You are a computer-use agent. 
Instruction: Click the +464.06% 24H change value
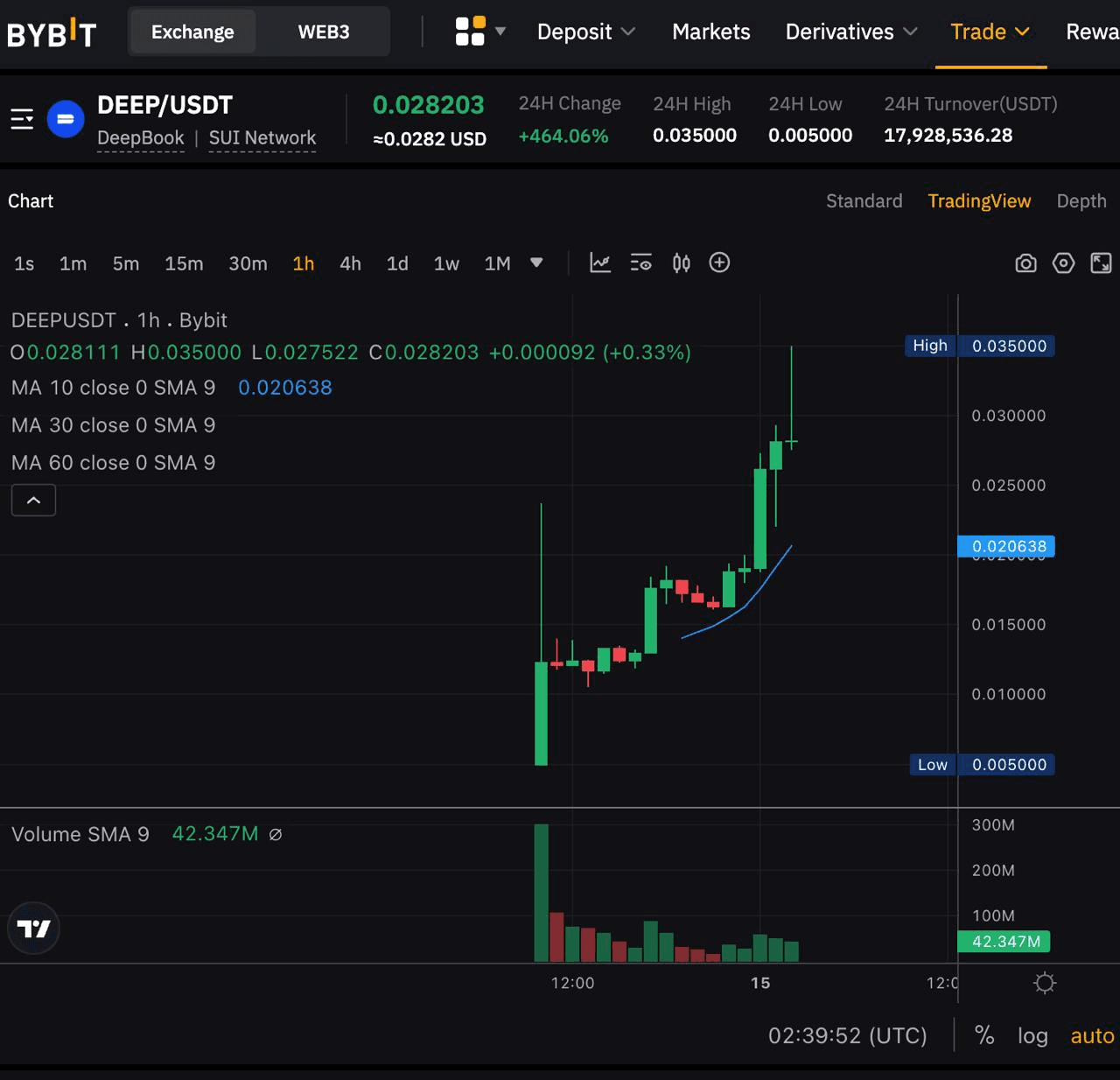563,137
